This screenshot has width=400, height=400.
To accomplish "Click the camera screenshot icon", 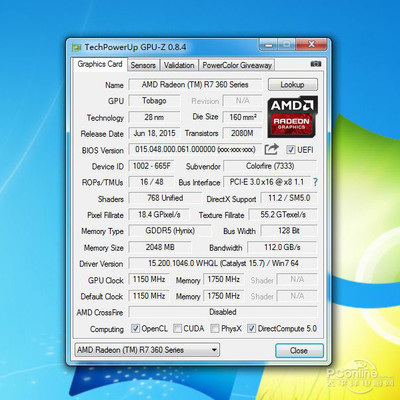I will pyautogui.click(x=316, y=64).
